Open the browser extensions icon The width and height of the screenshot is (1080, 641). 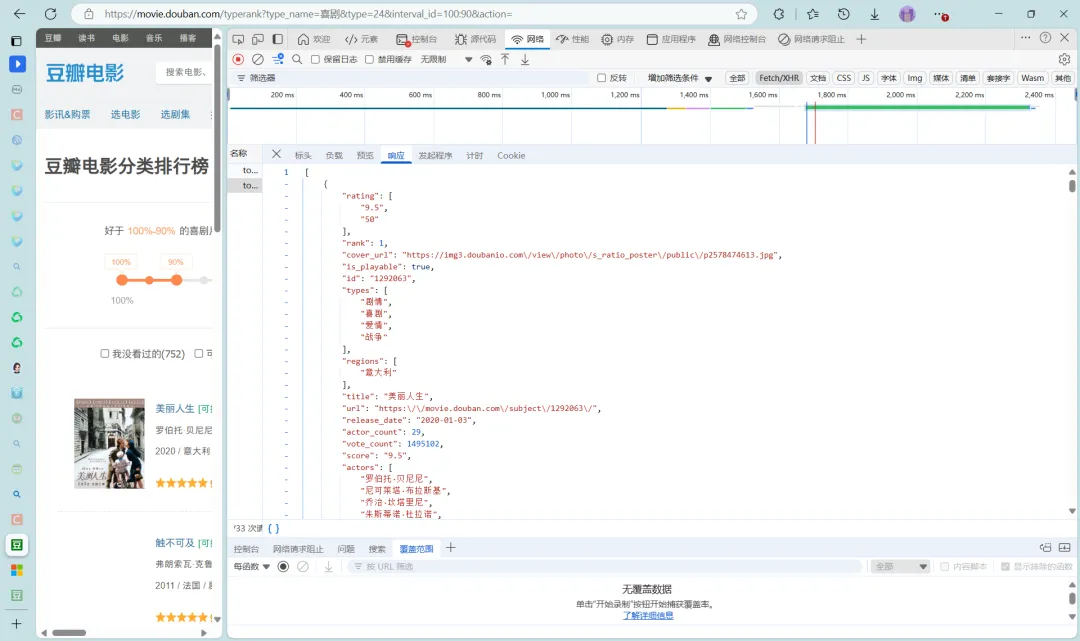click(779, 14)
